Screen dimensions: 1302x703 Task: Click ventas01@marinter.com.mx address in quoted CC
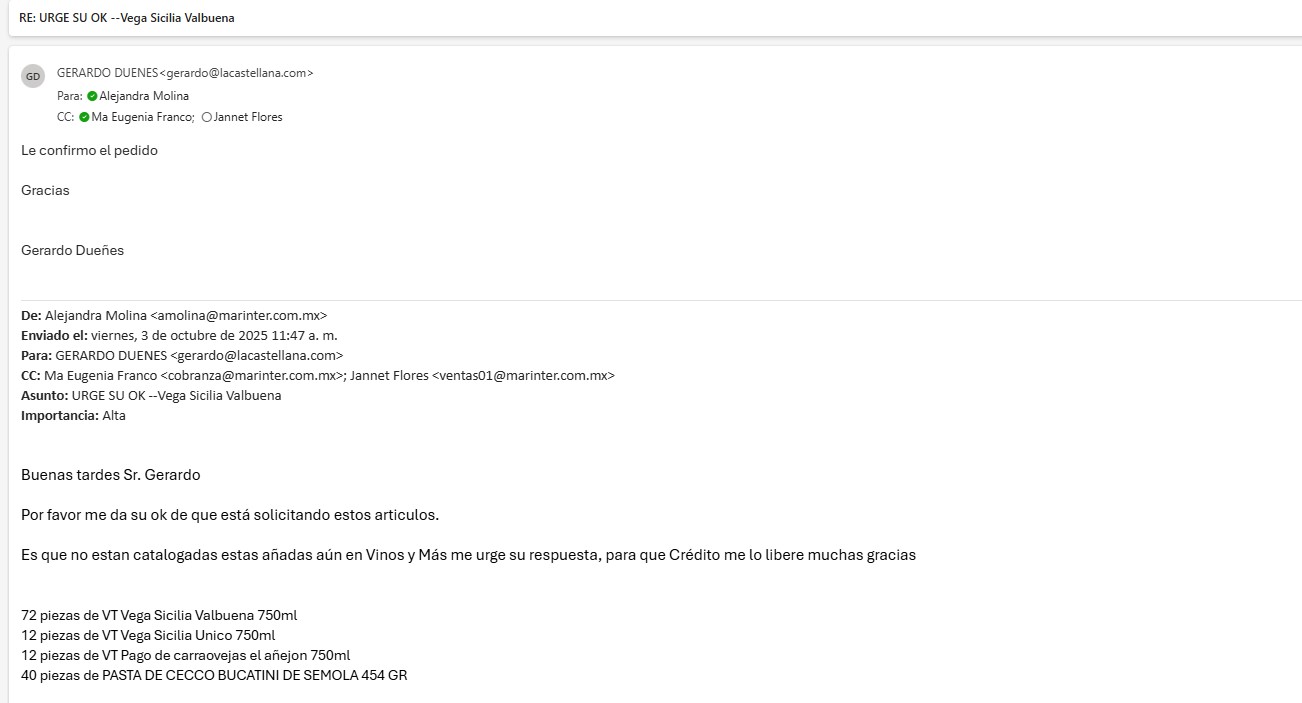[x=523, y=375]
